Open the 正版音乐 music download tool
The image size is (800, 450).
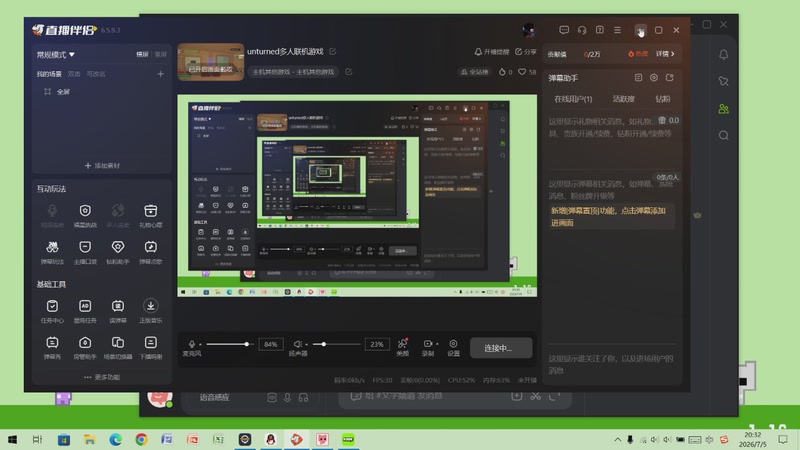(x=151, y=311)
